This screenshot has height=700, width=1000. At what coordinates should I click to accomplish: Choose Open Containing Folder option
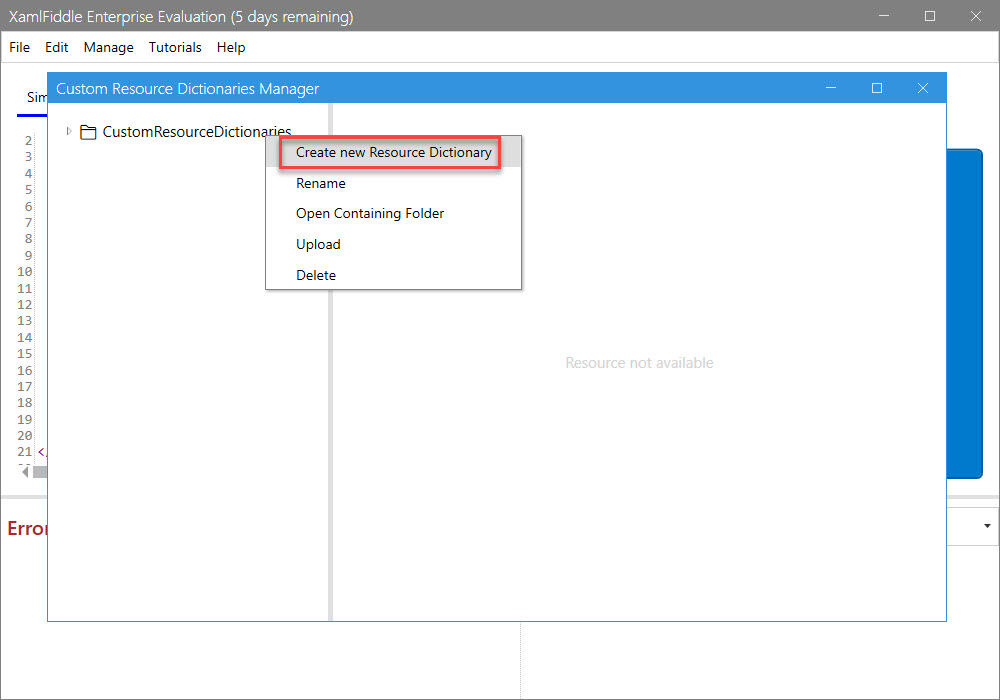(393, 214)
